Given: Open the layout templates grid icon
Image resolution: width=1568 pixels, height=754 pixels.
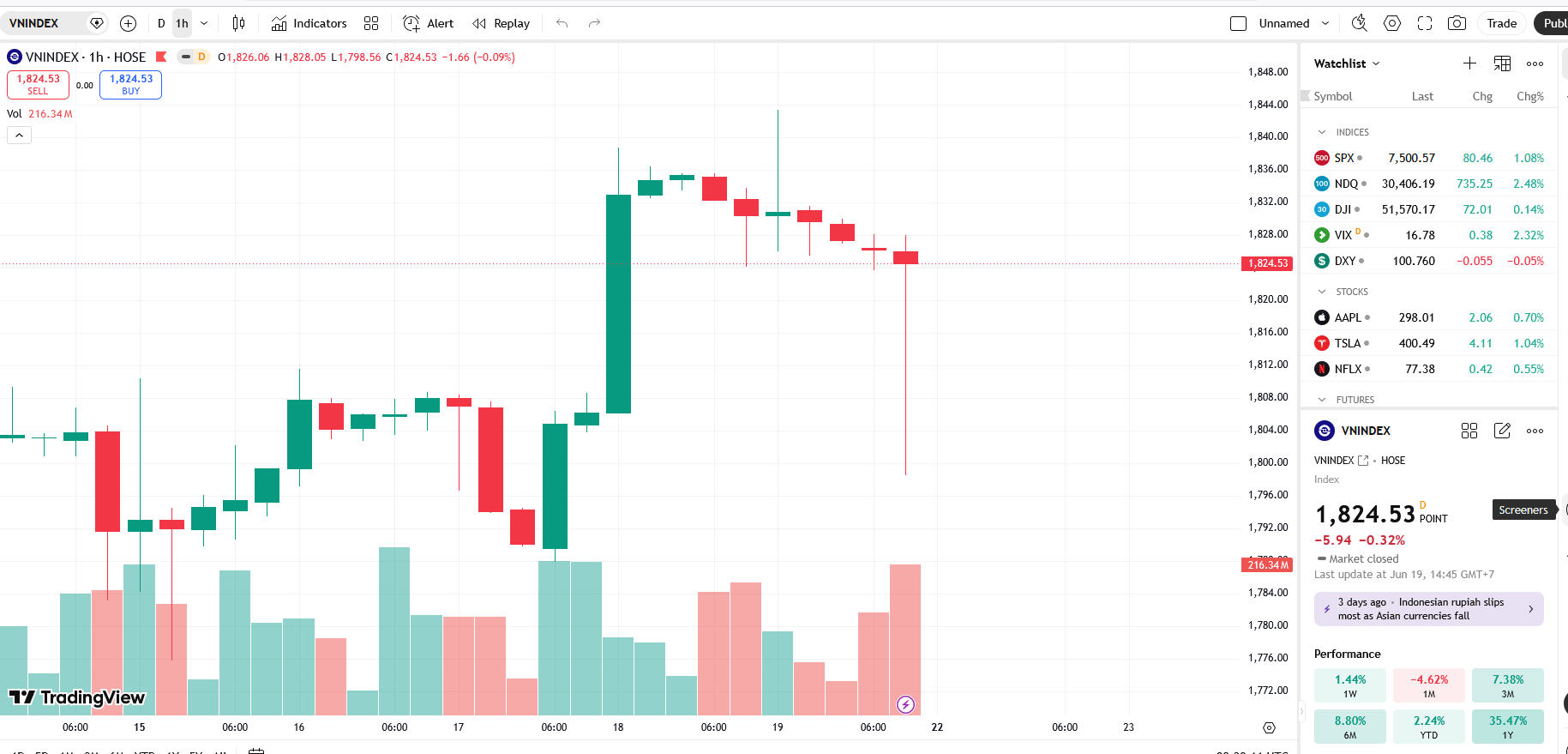Looking at the screenshot, I should (371, 23).
